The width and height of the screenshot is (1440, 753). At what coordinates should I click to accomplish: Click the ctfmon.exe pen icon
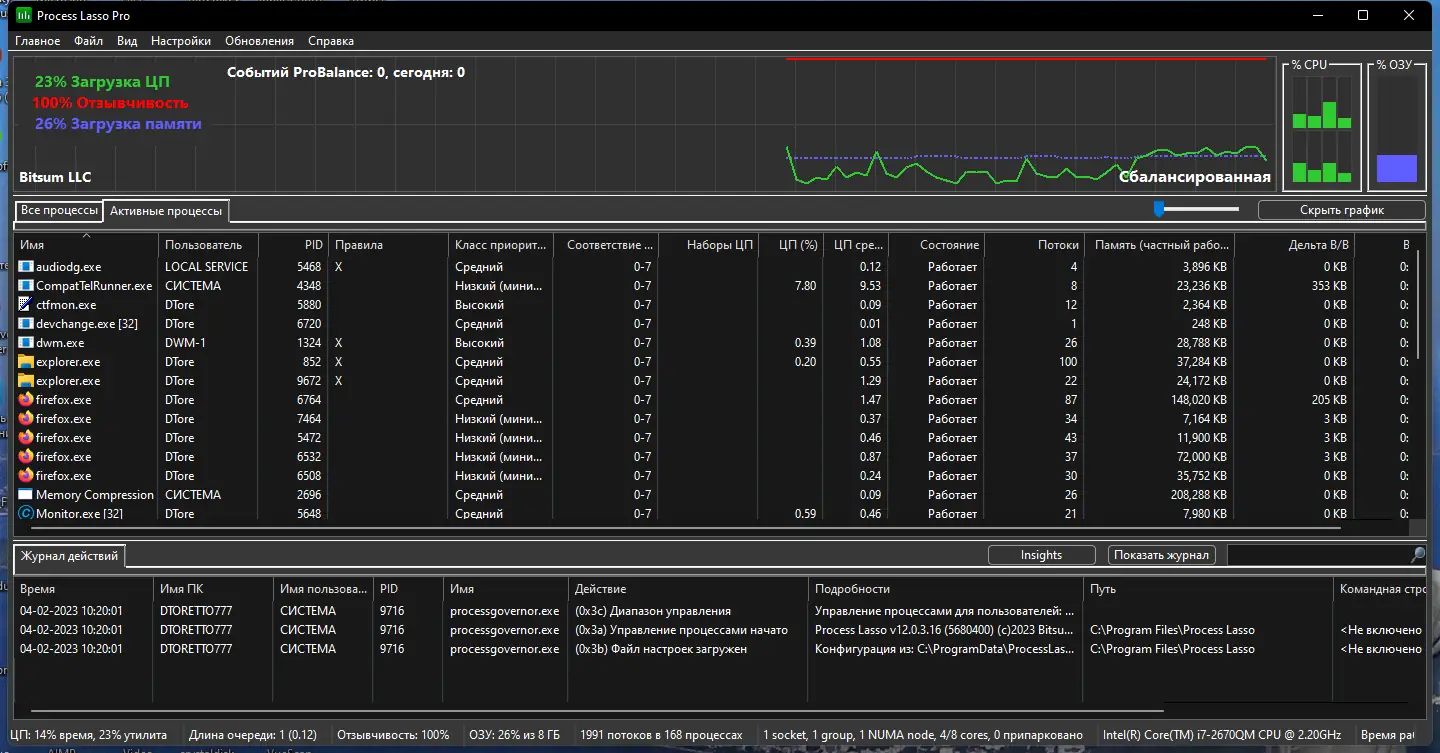[26, 305]
